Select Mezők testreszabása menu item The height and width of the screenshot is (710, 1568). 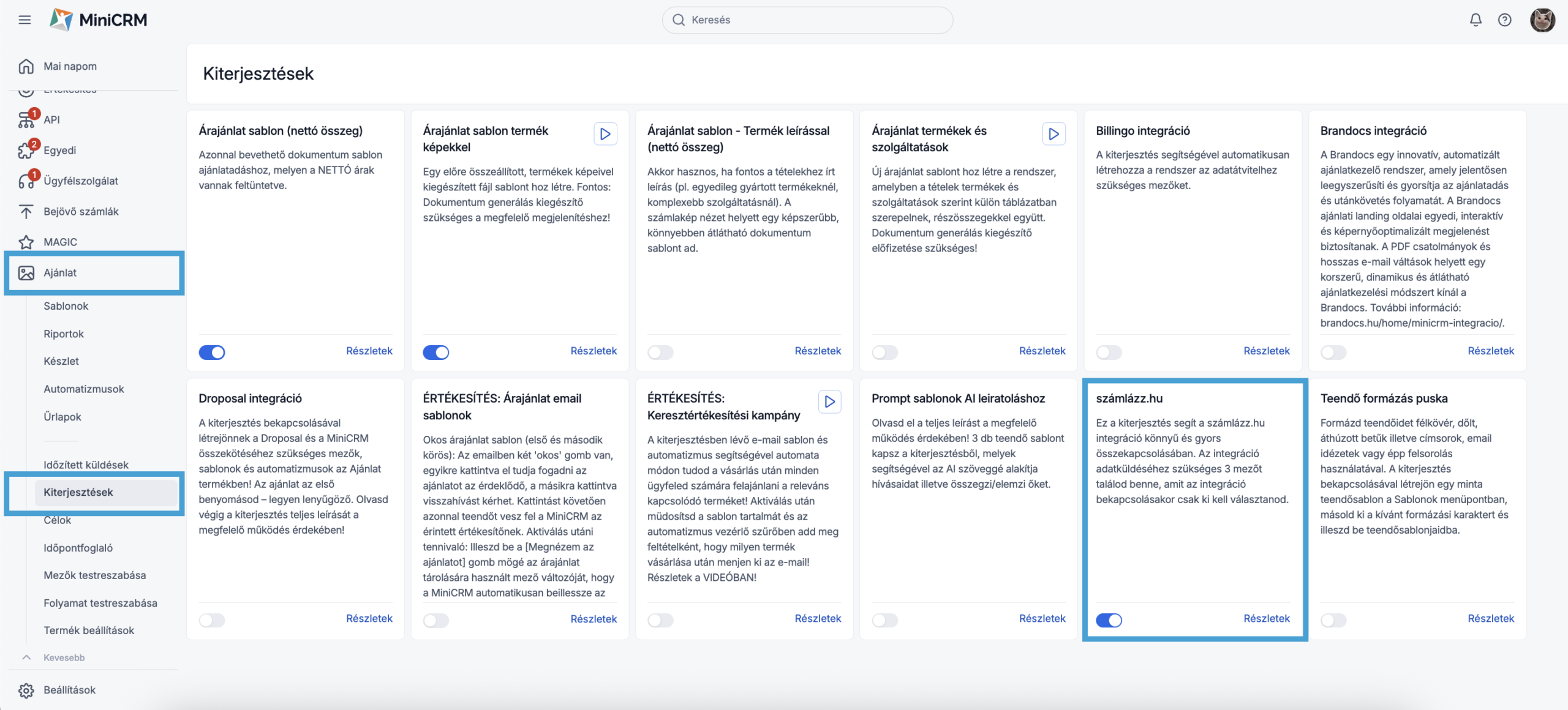click(x=94, y=575)
